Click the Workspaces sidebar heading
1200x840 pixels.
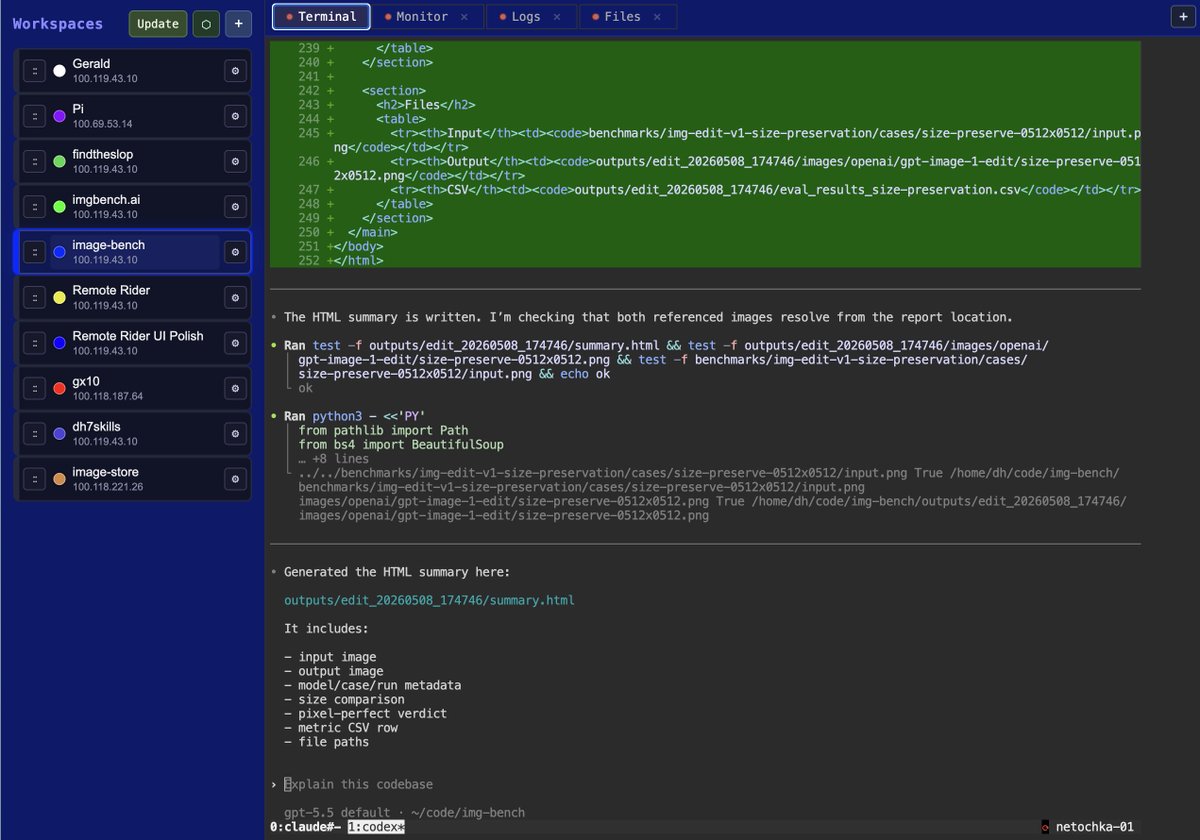click(58, 23)
